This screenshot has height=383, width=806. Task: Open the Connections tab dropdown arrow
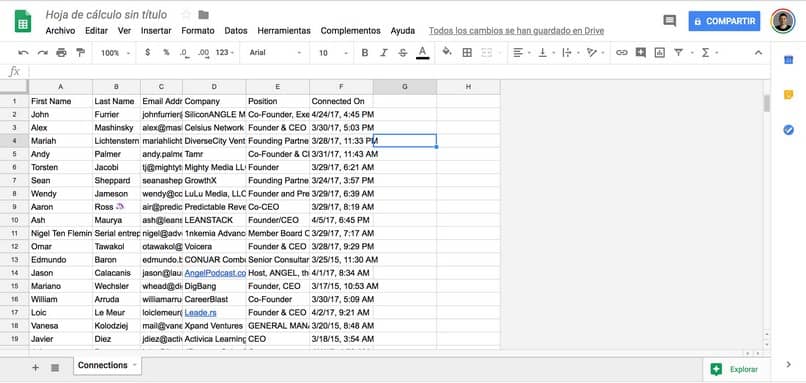pos(135,366)
